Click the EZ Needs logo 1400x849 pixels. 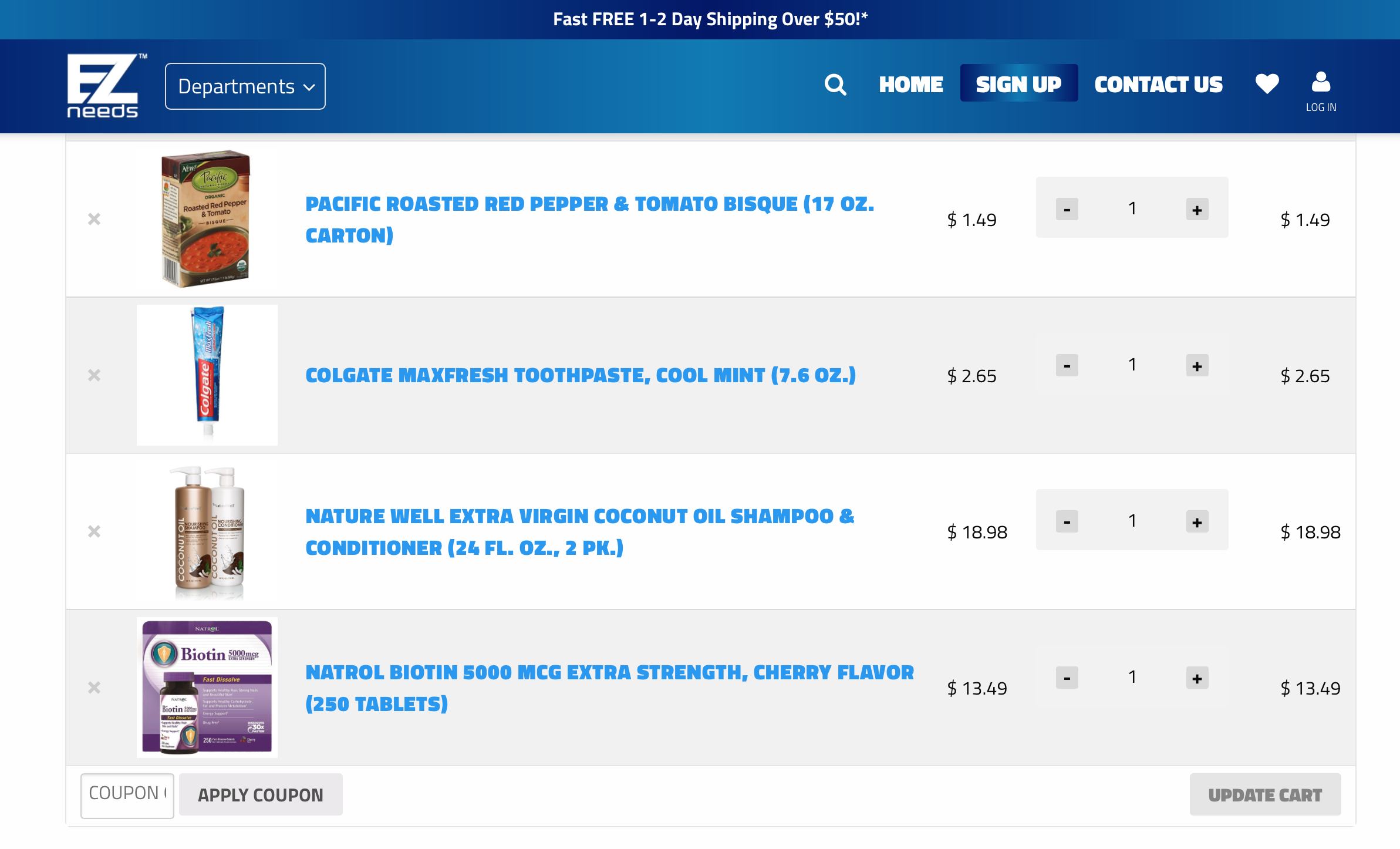pyautogui.click(x=106, y=86)
